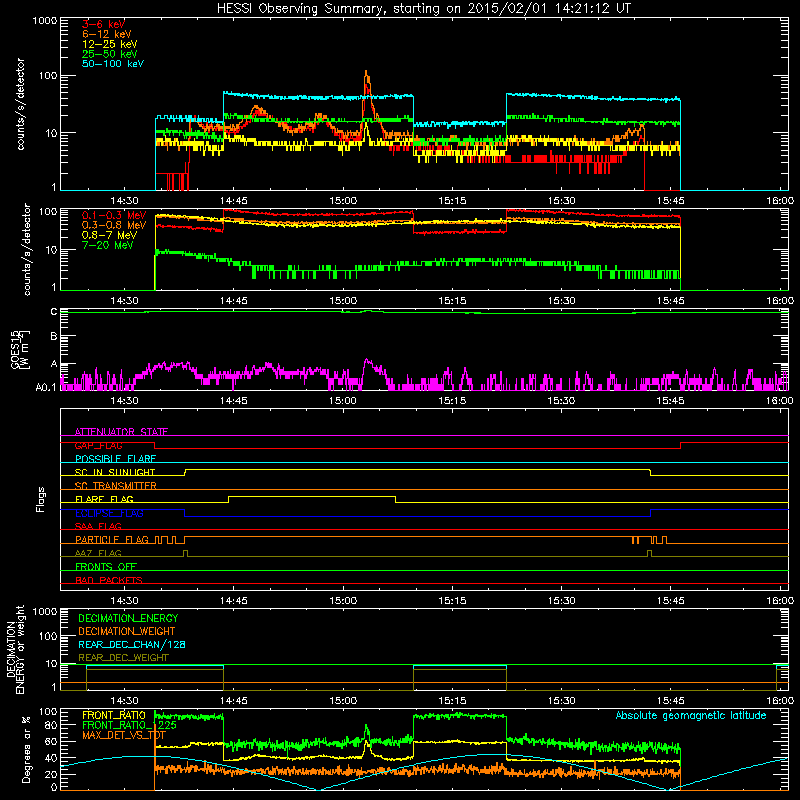
Task: Select the 7-20 MeV legend entry
Action: coord(108,245)
